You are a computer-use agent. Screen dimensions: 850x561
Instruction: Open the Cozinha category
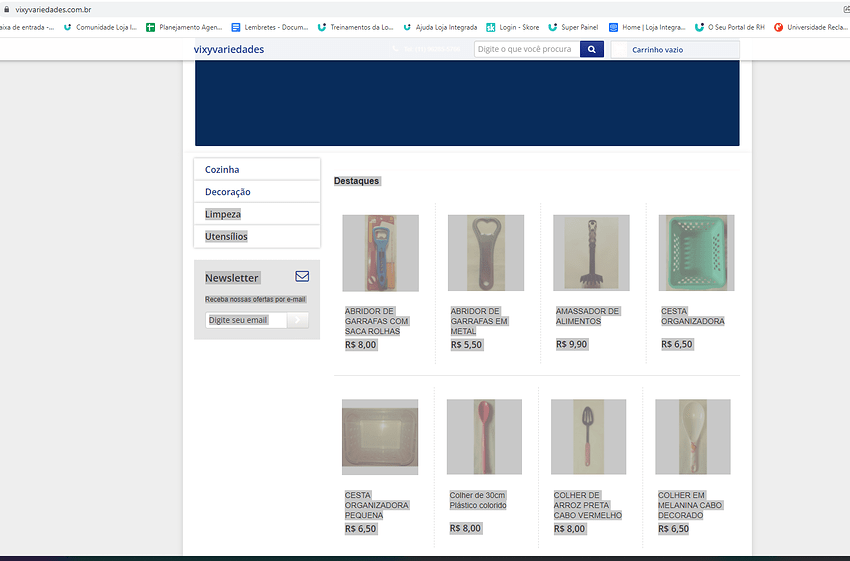257,169
